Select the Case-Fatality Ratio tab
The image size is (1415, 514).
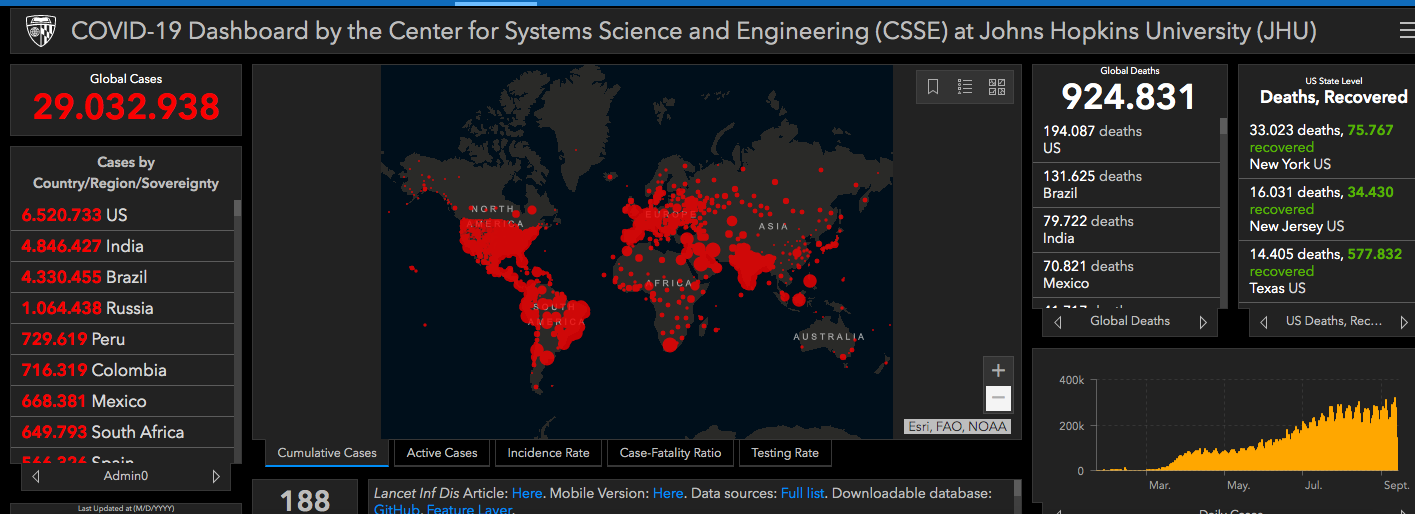coord(670,453)
